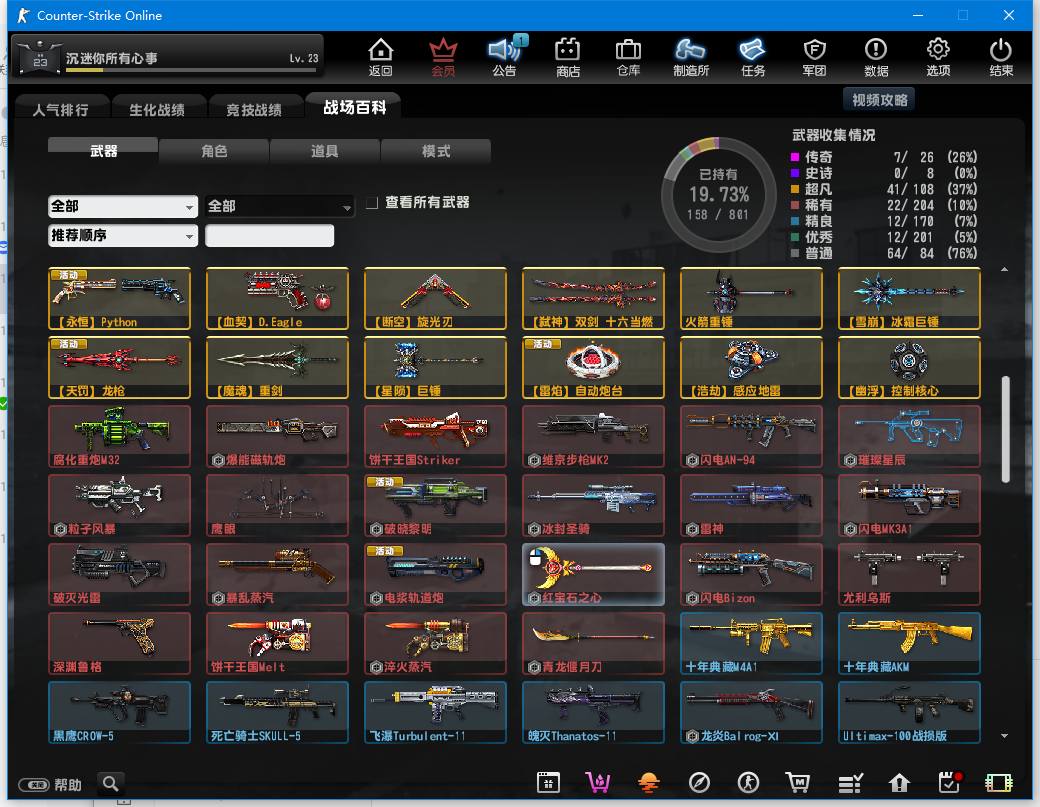Click the weapon search text field
1040x807 pixels.
click(x=269, y=236)
